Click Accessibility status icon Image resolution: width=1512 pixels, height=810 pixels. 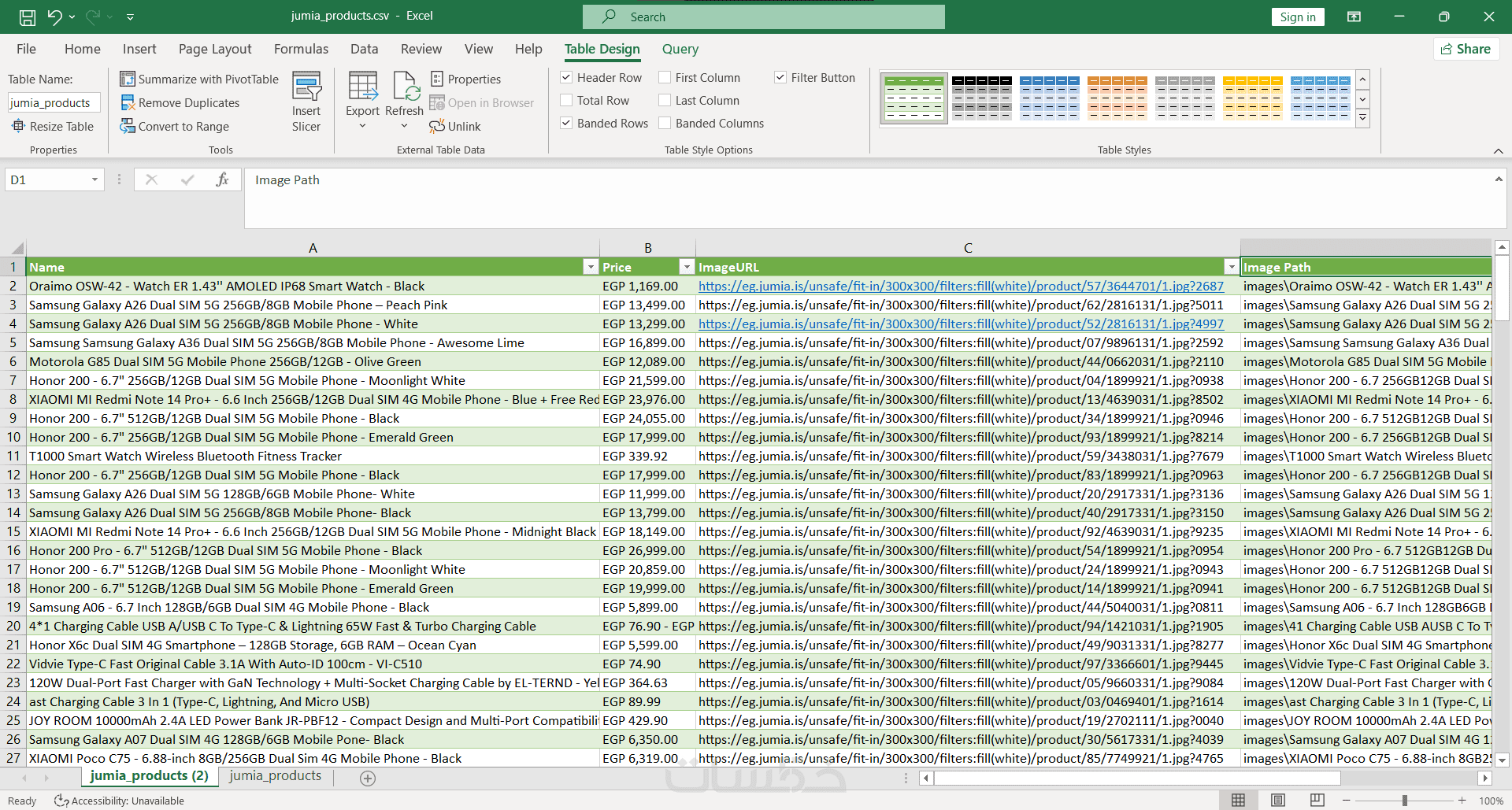61,801
